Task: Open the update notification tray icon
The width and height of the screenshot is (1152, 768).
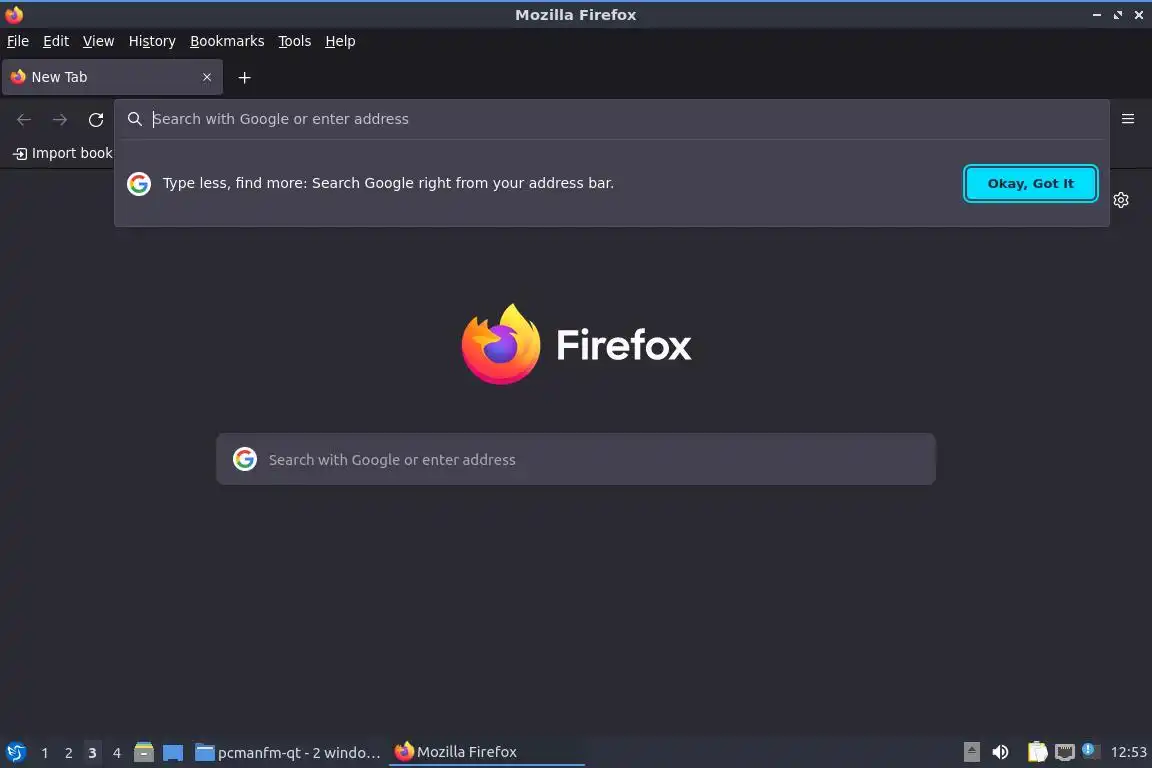Action: pyautogui.click(x=1090, y=751)
